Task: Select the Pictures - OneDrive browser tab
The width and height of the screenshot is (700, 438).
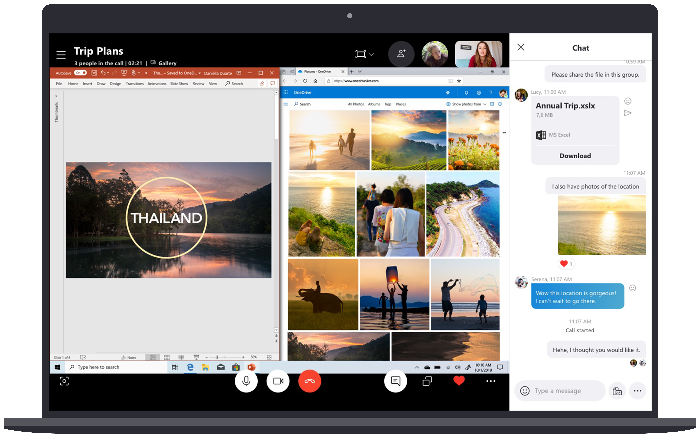Action: [x=321, y=71]
